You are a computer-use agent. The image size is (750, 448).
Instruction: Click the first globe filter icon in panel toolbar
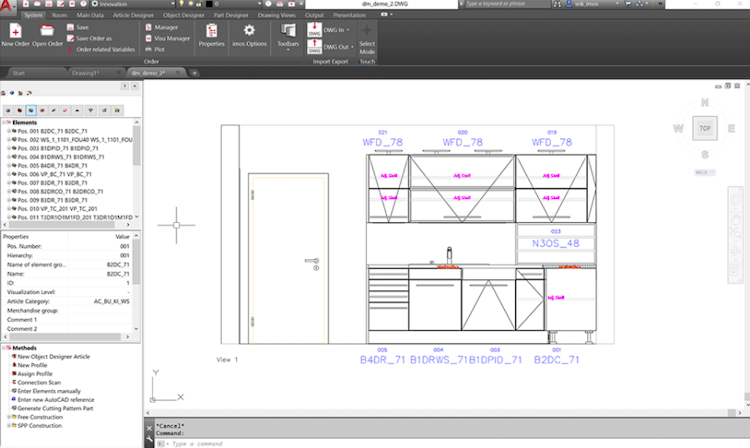coord(8,110)
